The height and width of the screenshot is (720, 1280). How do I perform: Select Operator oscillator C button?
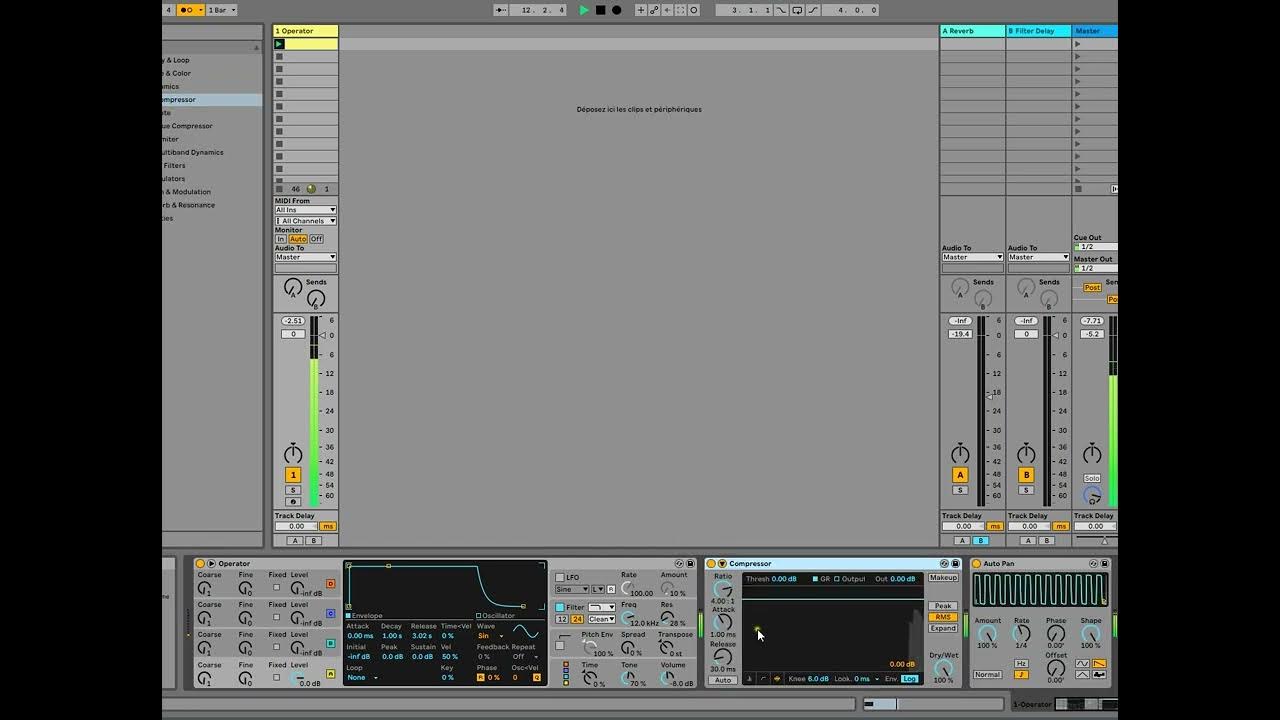tap(331, 614)
